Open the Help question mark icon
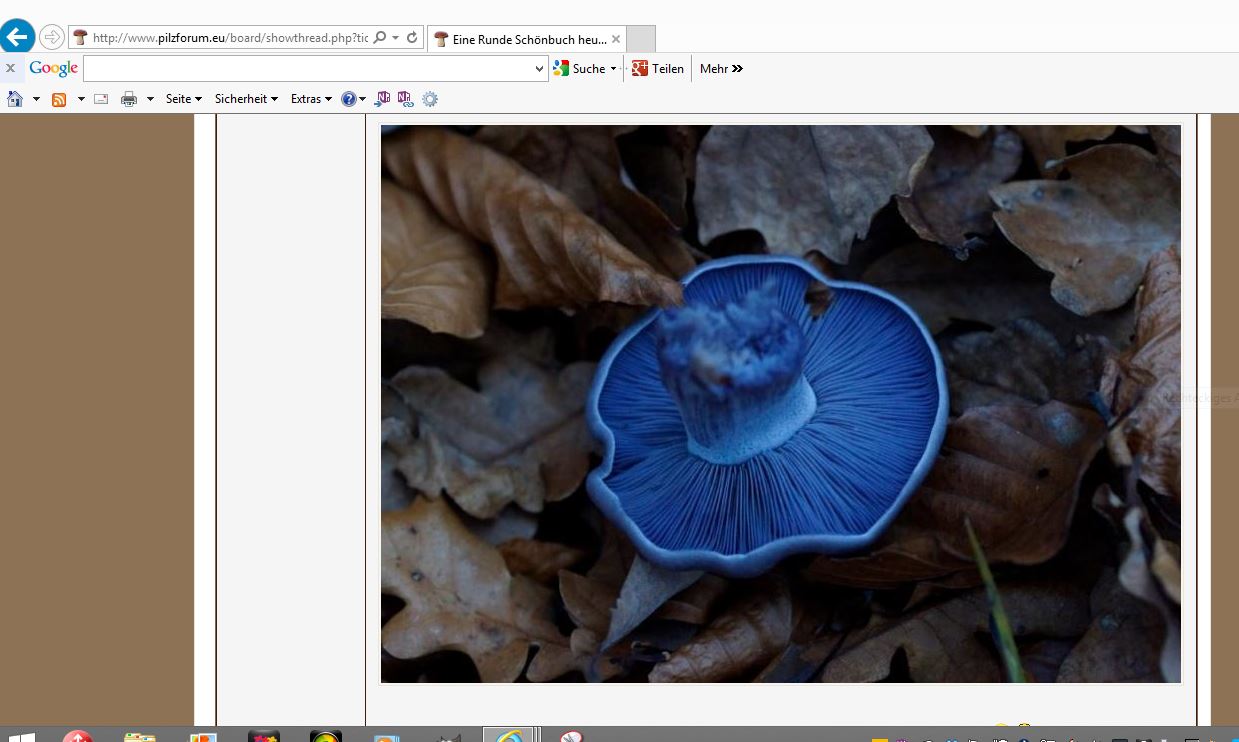1239x742 pixels. tap(348, 99)
